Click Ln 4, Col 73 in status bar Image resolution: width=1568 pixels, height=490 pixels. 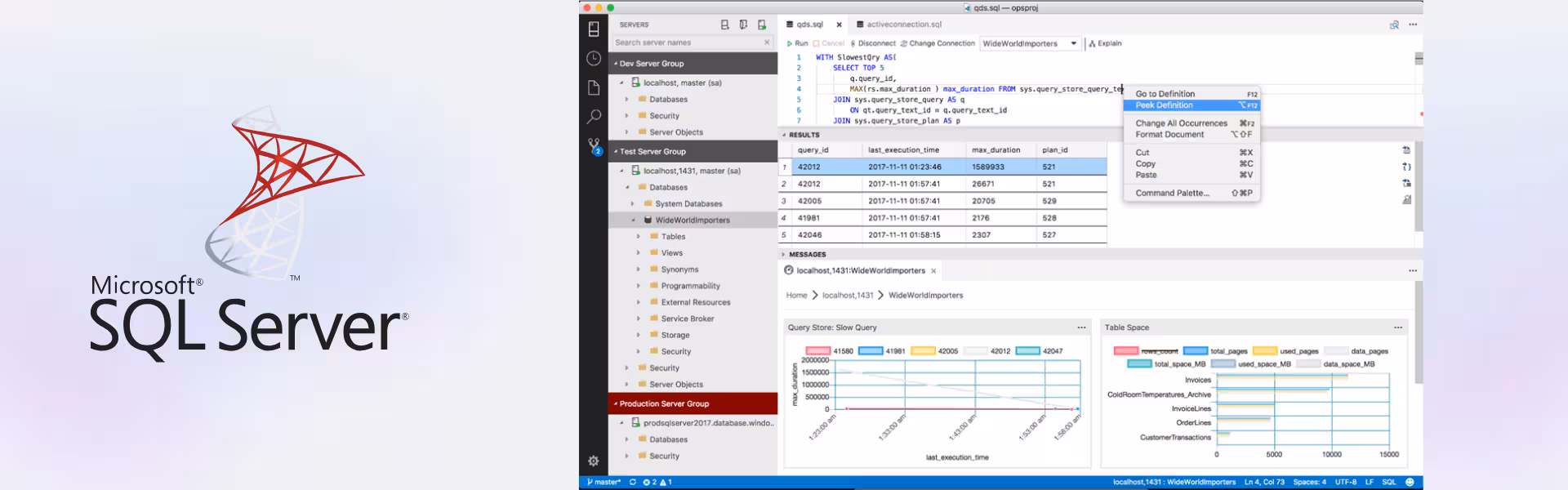1264,482
